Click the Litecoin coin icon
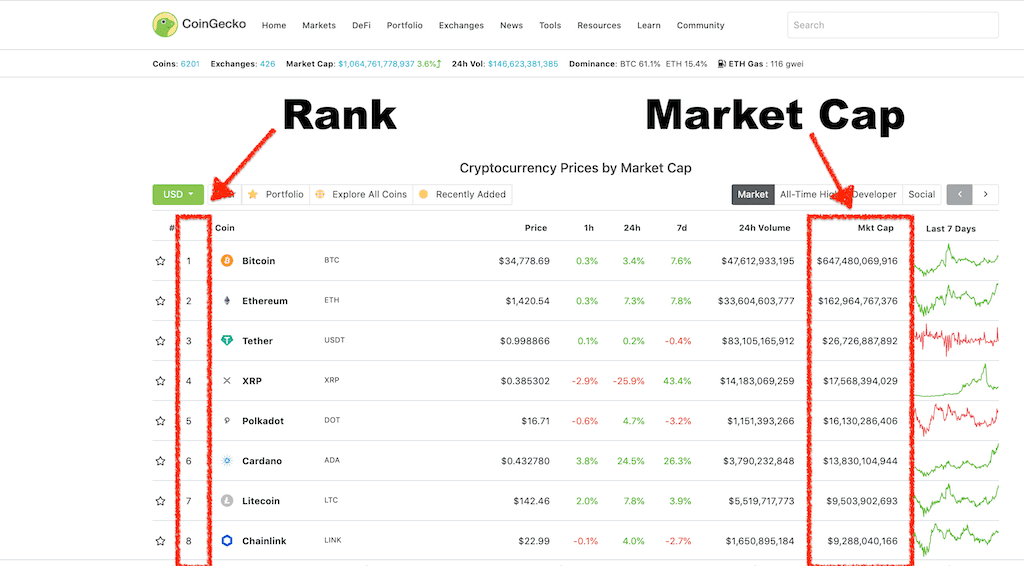 pos(227,501)
